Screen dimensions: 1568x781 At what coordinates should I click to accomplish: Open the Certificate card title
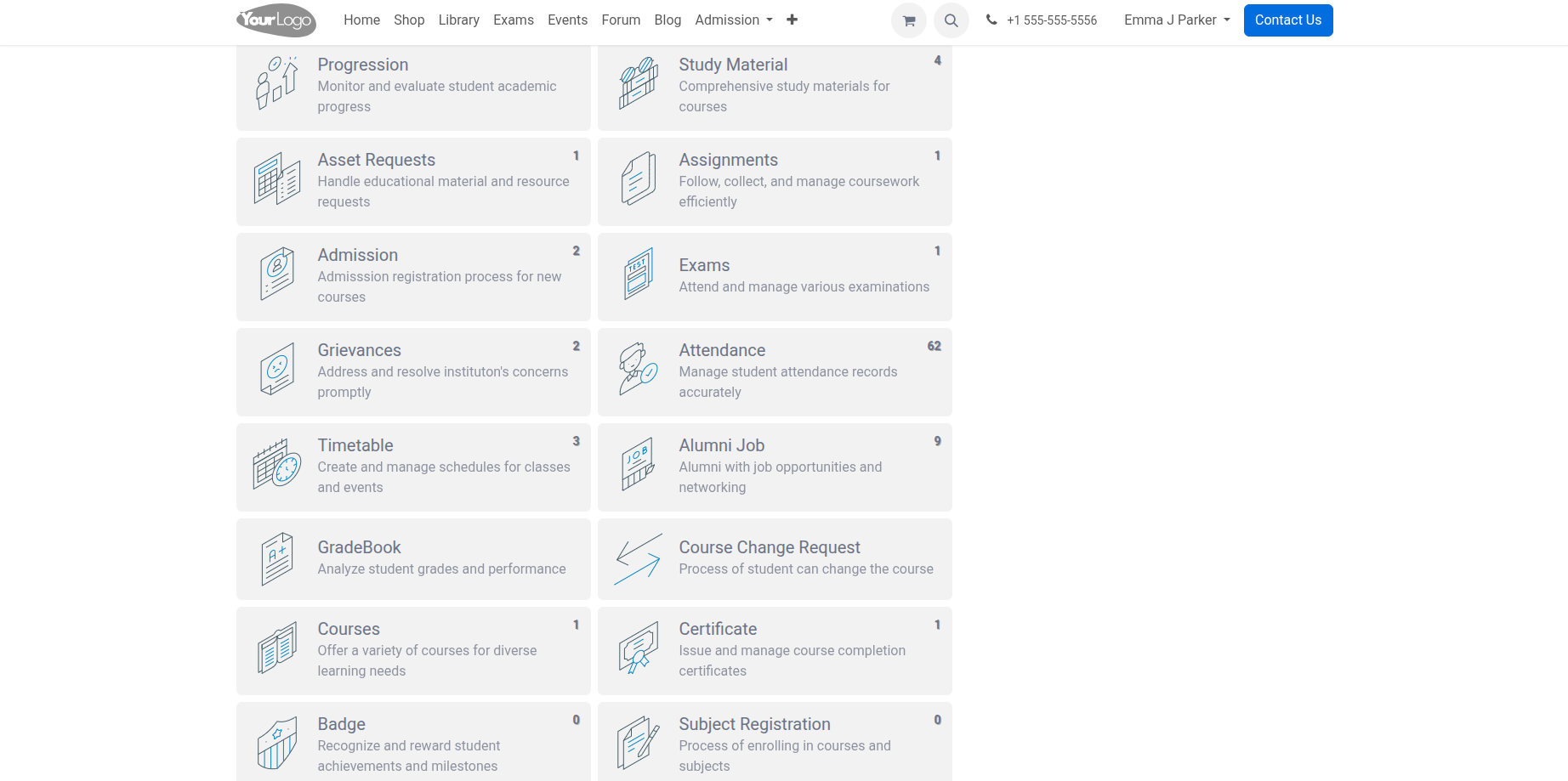pos(718,629)
